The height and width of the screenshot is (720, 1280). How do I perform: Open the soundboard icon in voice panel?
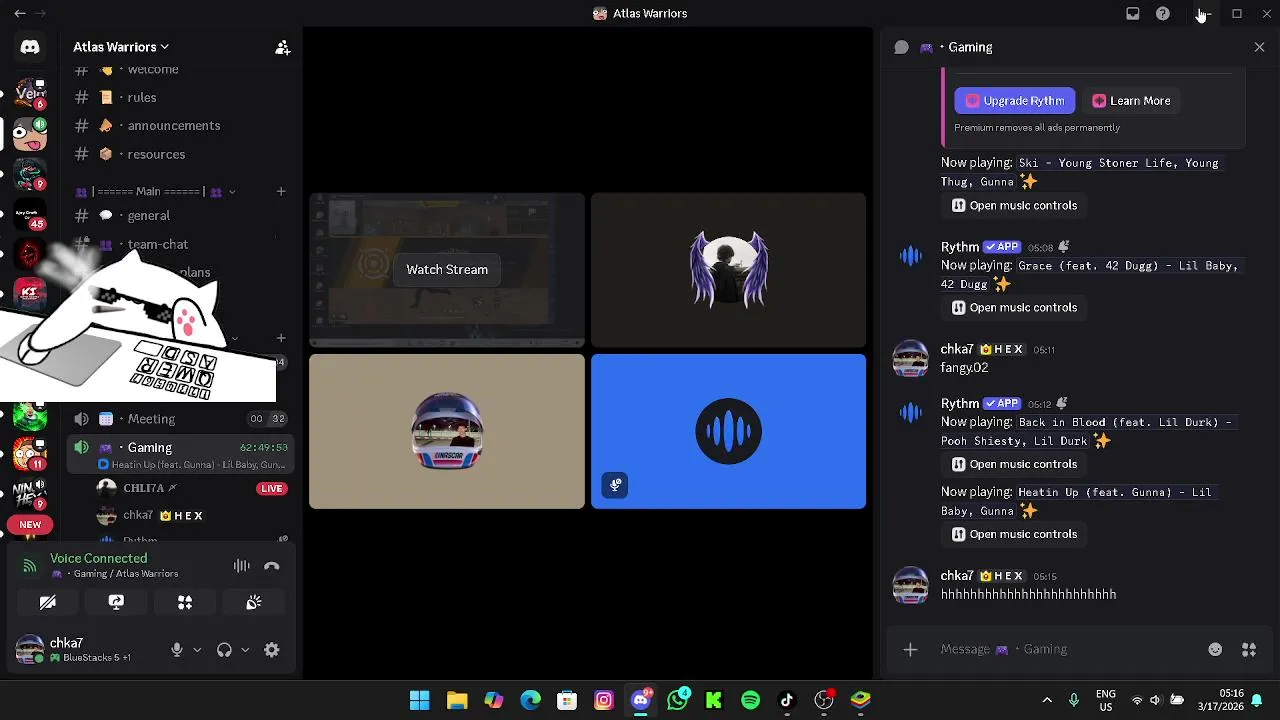pos(254,602)
